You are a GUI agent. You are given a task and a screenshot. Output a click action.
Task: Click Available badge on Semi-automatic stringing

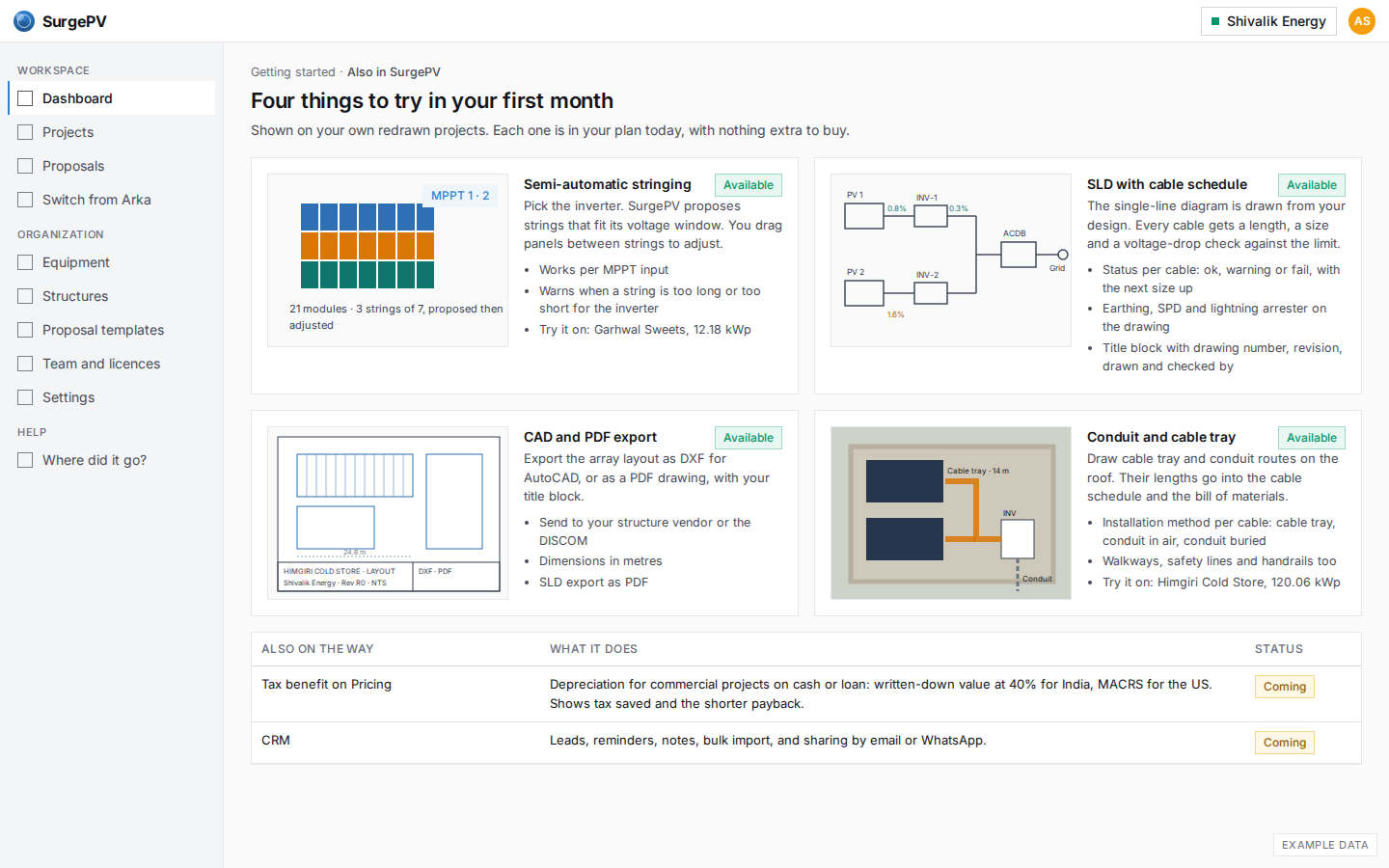749,185
